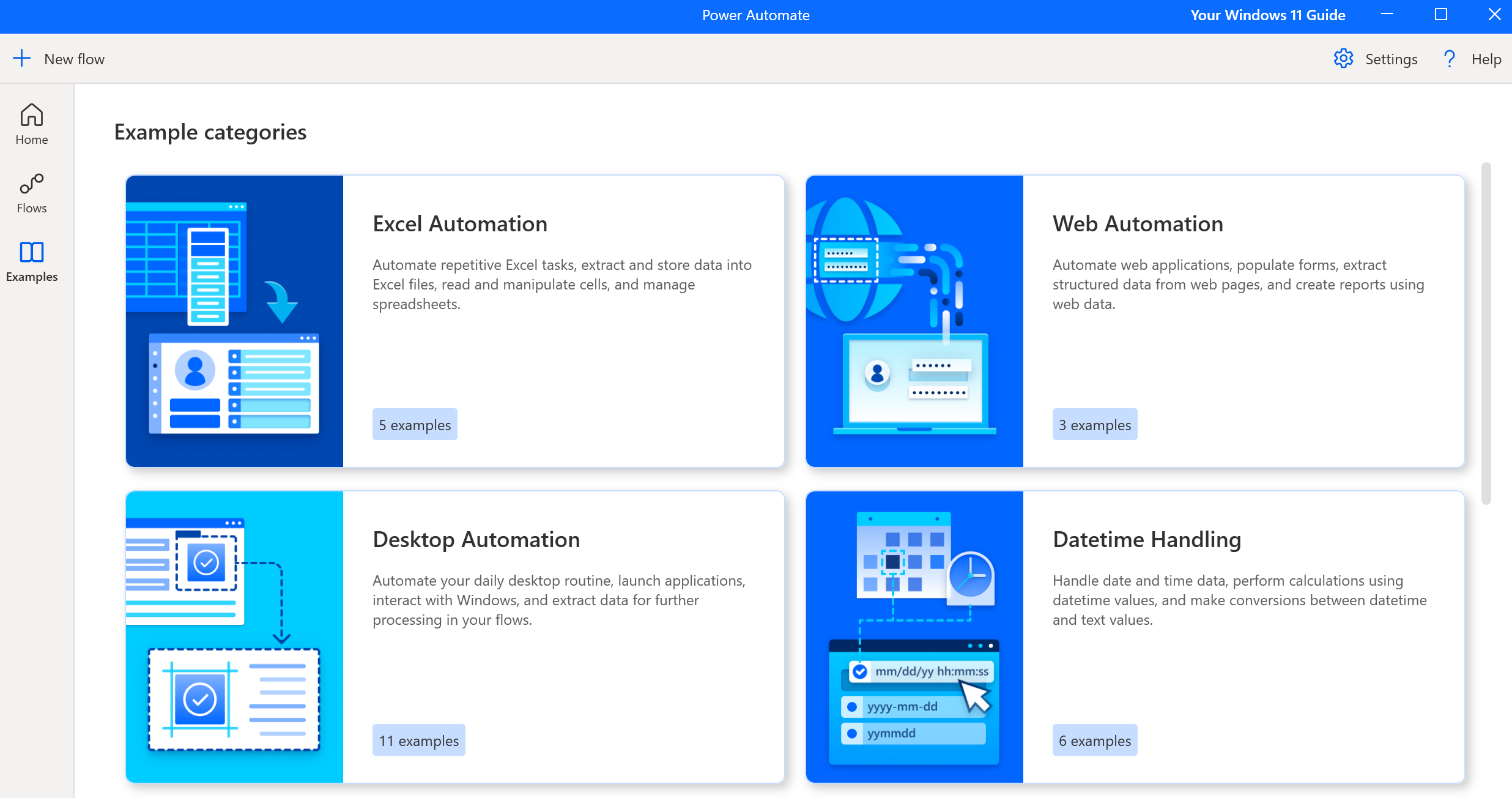The height and width of the screenshot is (798, 1512).
Task: Switch to the Flows tab
Action: [31, 193]
